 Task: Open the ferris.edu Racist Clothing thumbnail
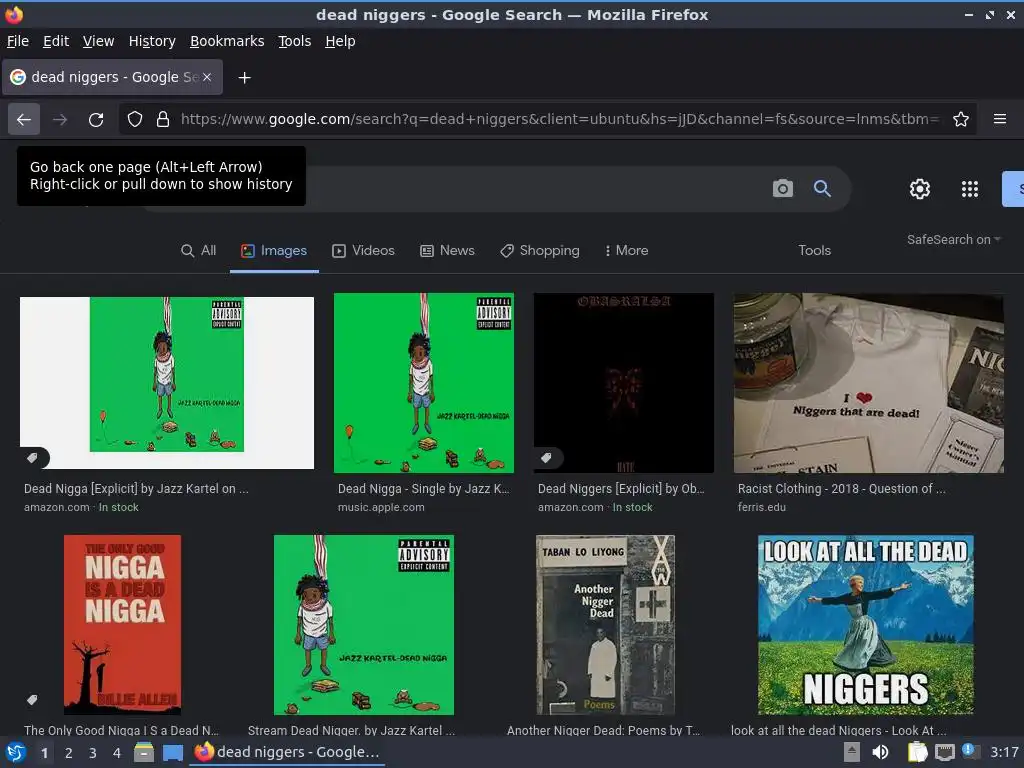coord(869,383)
